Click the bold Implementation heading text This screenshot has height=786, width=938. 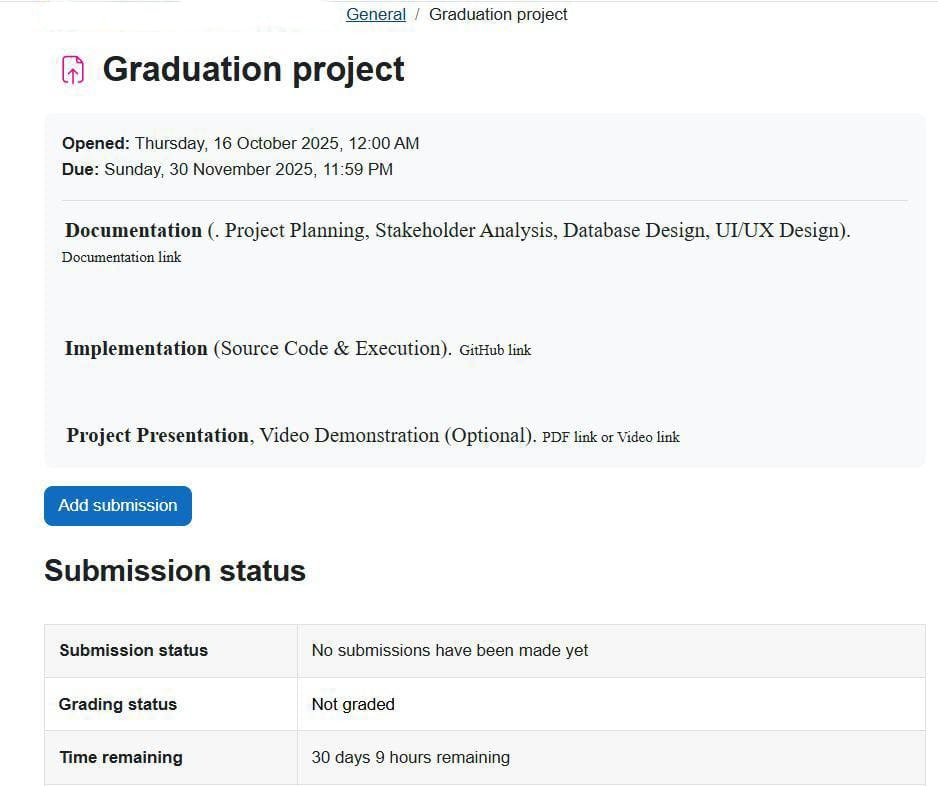tap(136, 348)
